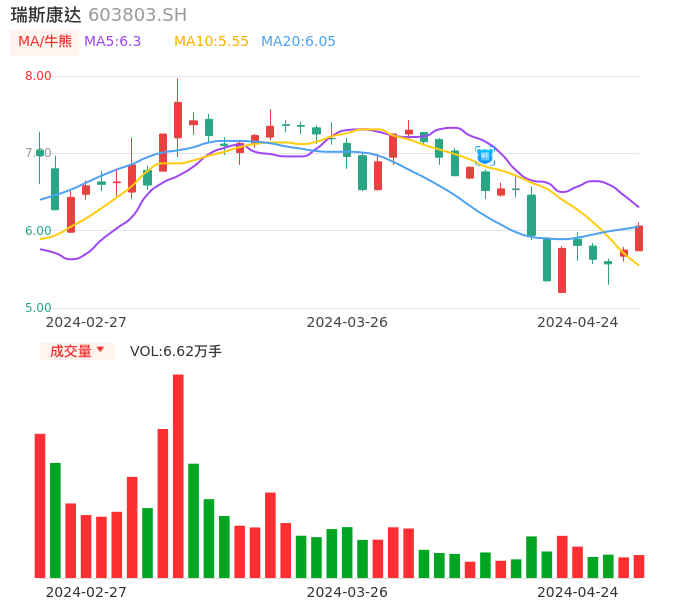Screen dimensions: 686x606
Task: Click the 8.00 price axis label
Action: click(38, 76)
